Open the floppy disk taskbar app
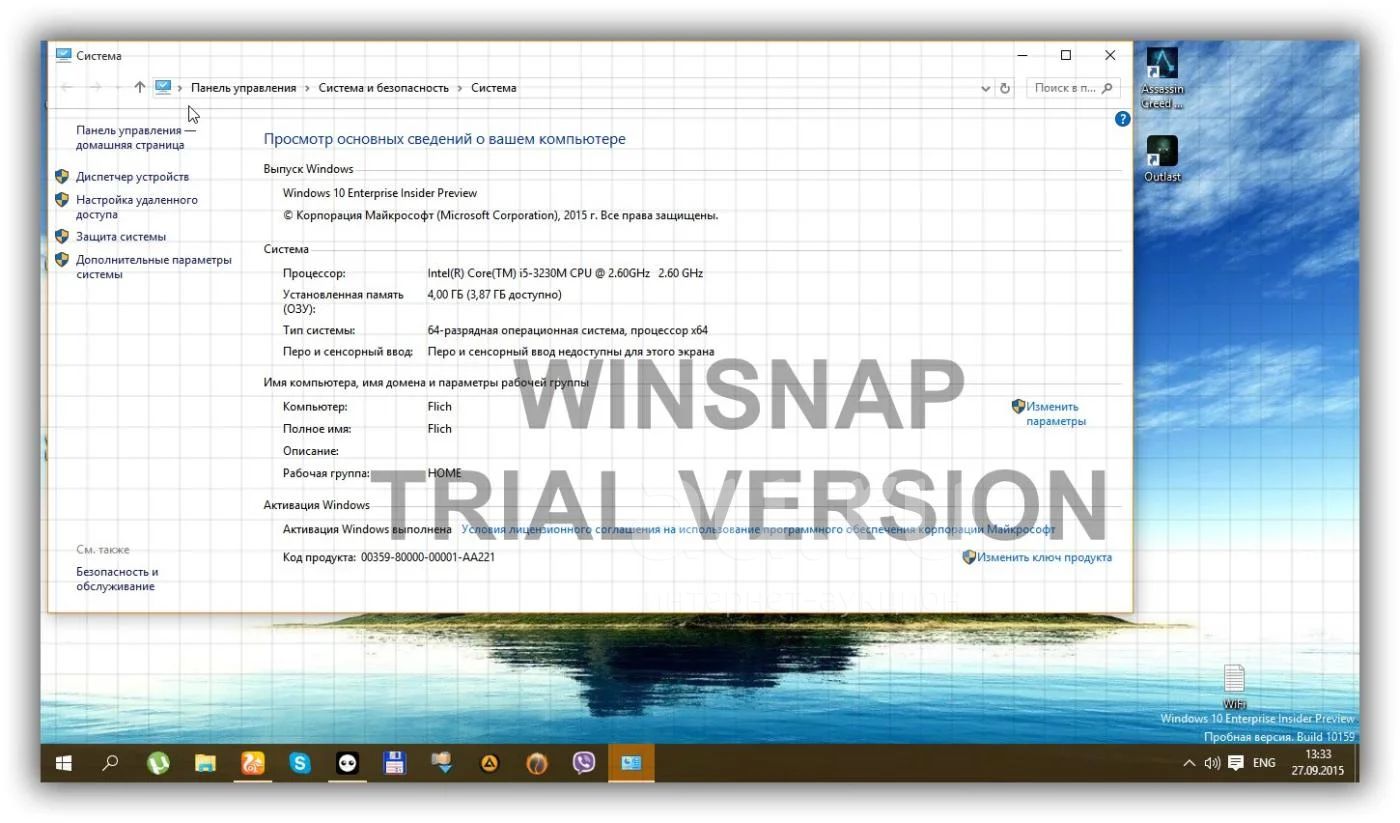This screenshot has width=1400, height=823. (x=395, y=763)
